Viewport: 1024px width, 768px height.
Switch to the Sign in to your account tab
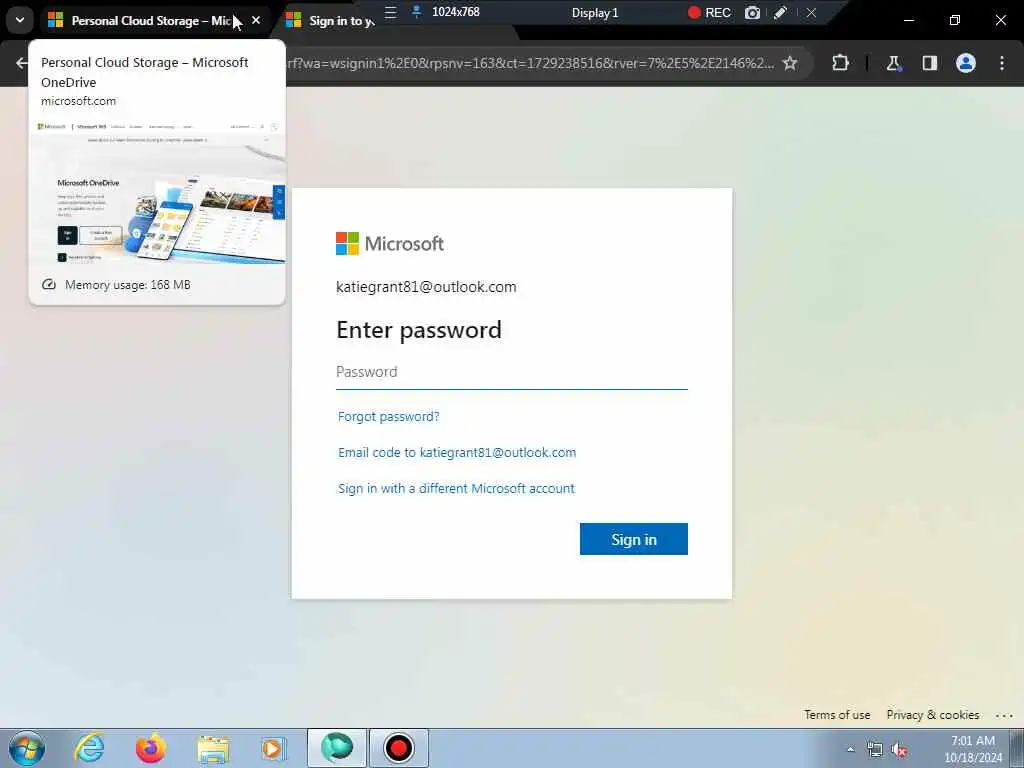point(332,21)
